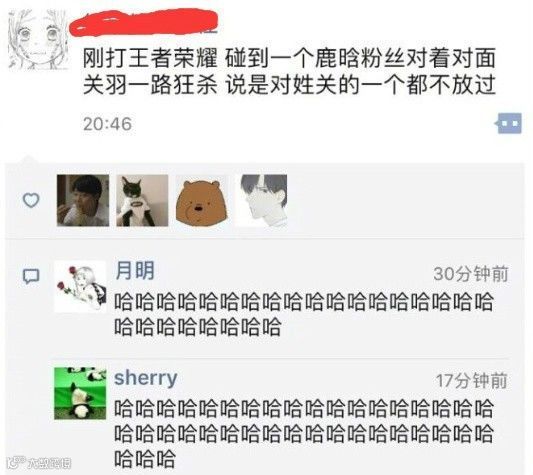Tap the heart likes icon
533x475 pixels.
pyautogui.click(x=31, y=200)
